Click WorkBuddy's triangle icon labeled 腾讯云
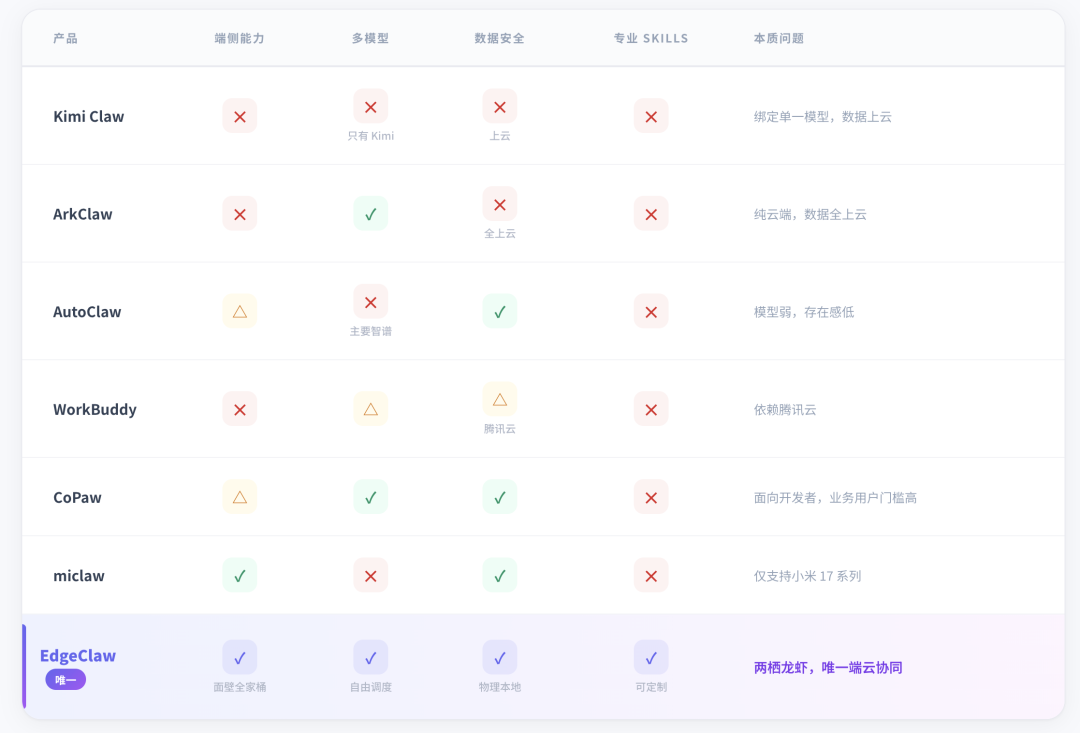Image resolution: width=1080 pixels, height=733 pixels. (500, 399)
